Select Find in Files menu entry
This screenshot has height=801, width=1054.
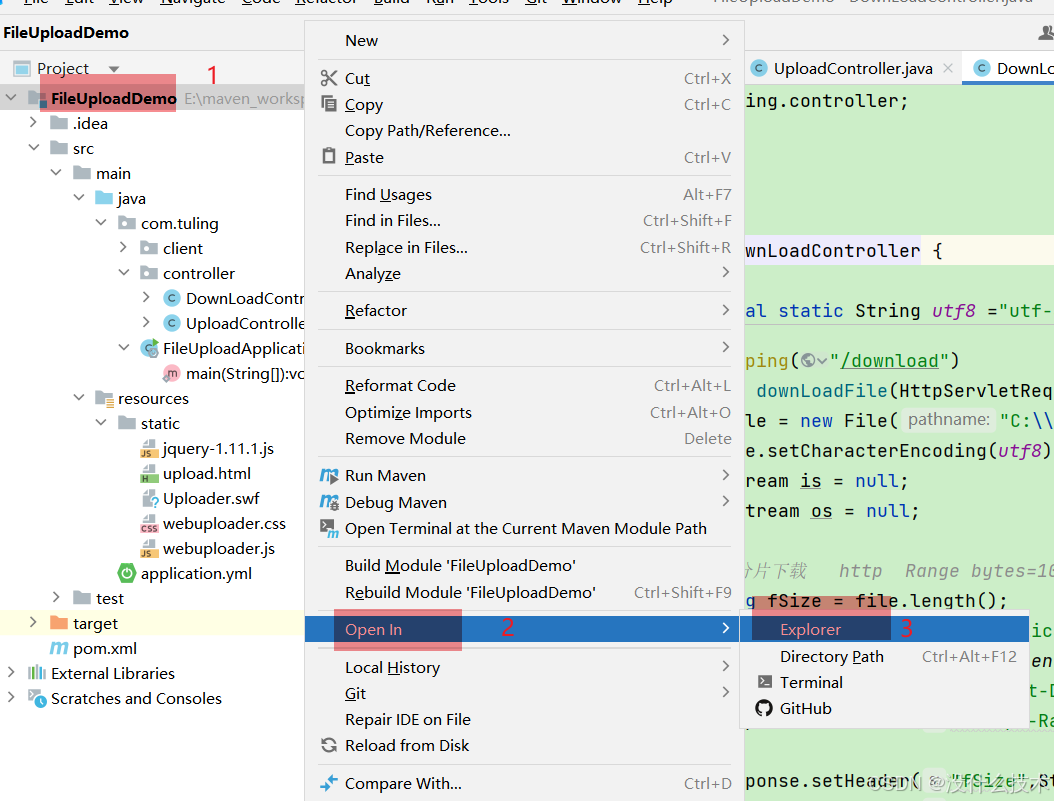524,221
